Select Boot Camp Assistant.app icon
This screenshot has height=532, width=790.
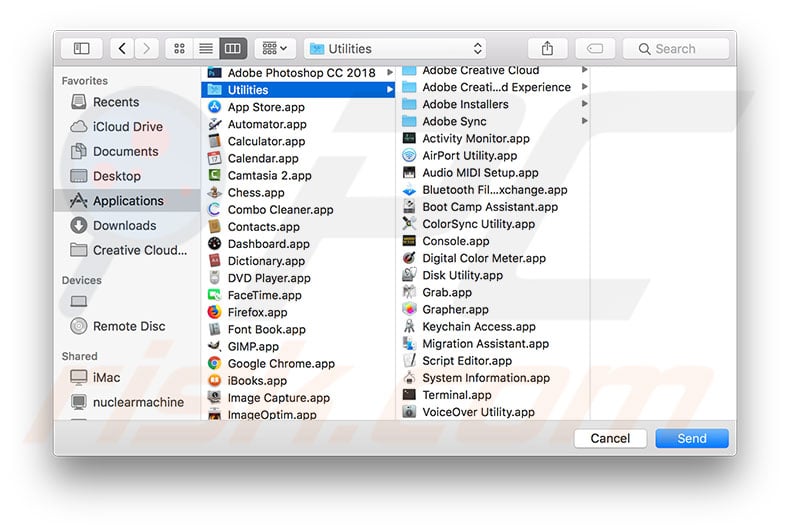coord(409,207)
